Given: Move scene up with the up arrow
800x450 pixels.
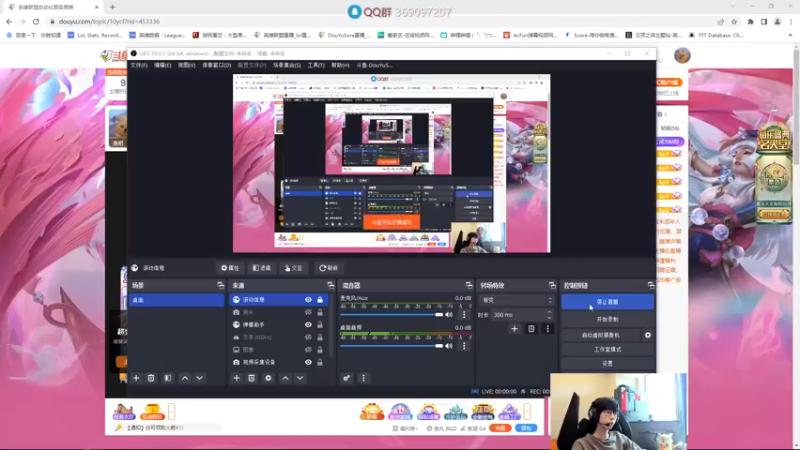Looking at the screenshot, I should pyautogui.click(x=185, y=378).
